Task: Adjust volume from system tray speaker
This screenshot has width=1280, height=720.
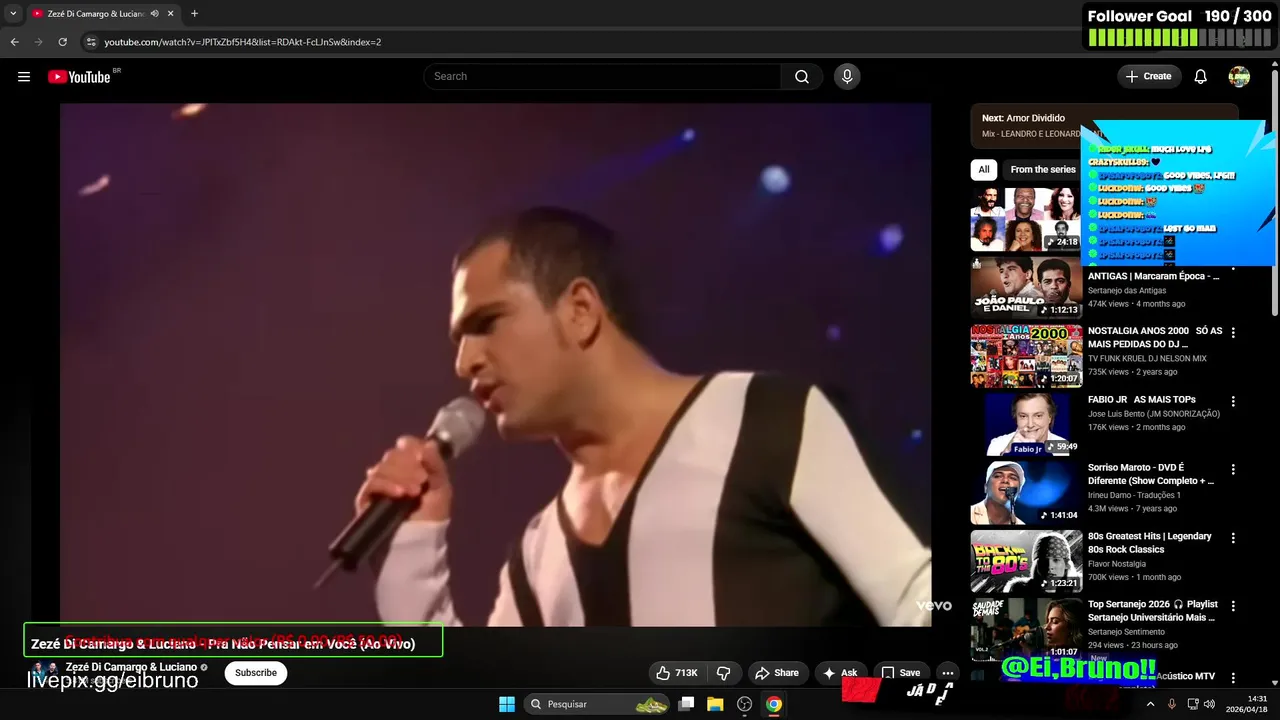Action: click(x=1208, y=704)
